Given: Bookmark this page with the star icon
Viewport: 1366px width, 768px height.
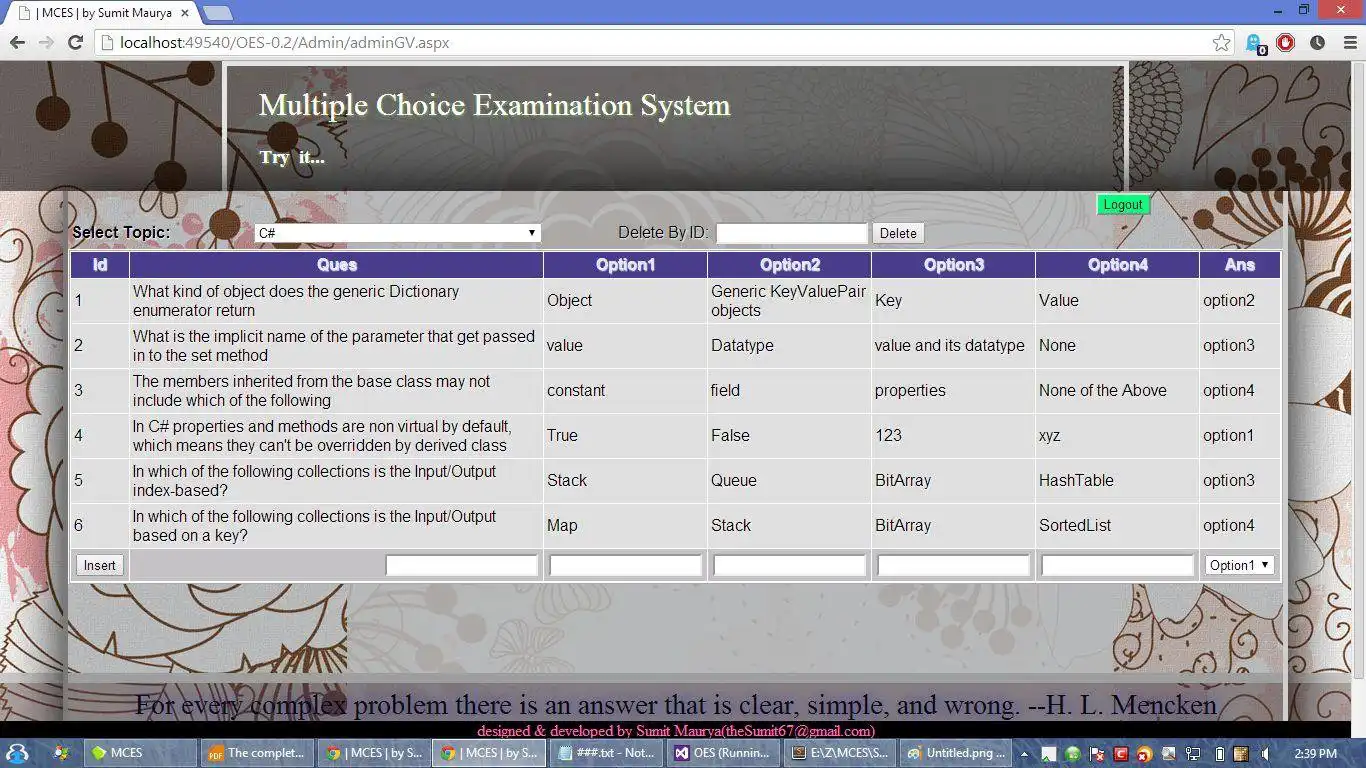Looking at the screenshot, I should (x=1221, y=43).
